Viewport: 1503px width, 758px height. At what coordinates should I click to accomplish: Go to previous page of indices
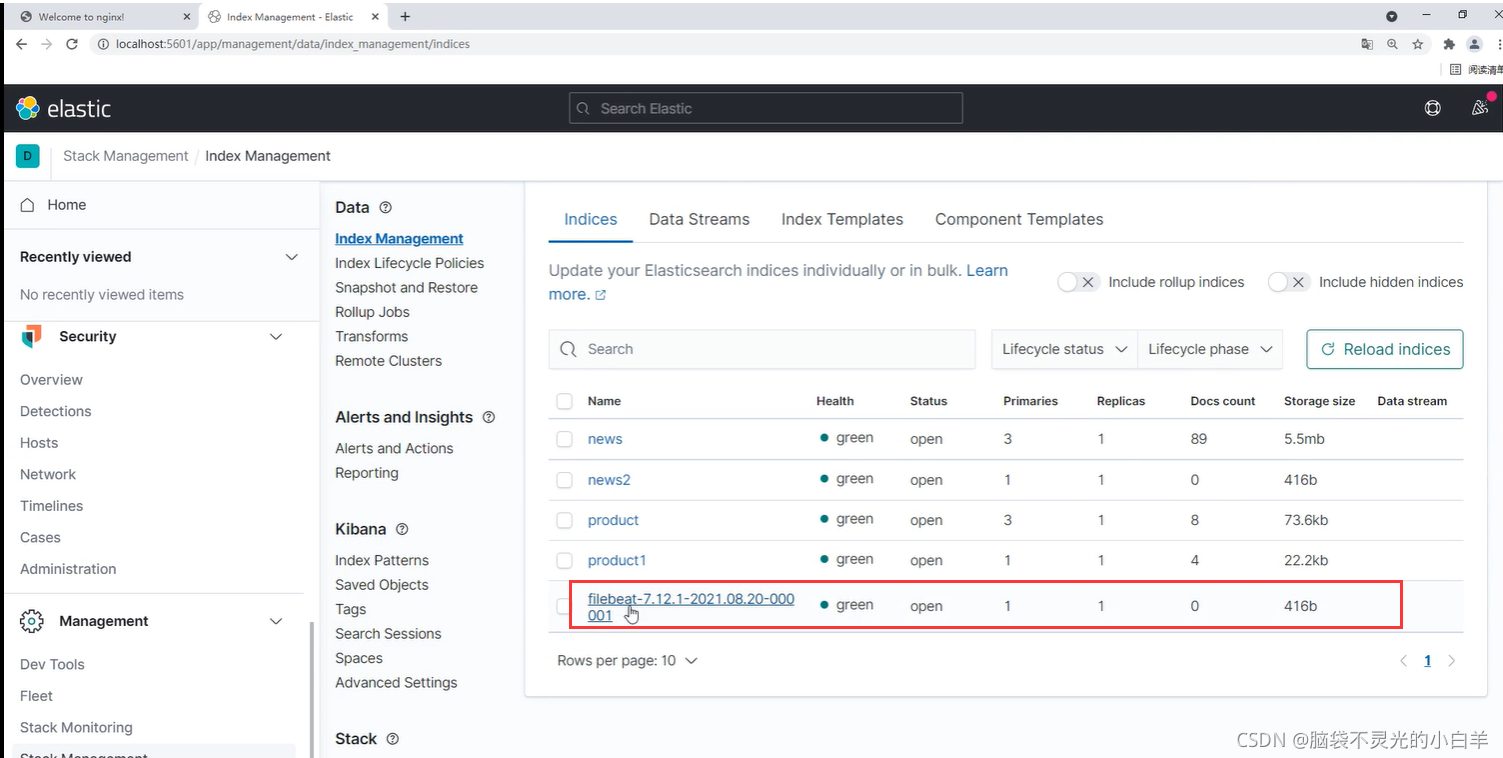click(x=1403, y=661)
